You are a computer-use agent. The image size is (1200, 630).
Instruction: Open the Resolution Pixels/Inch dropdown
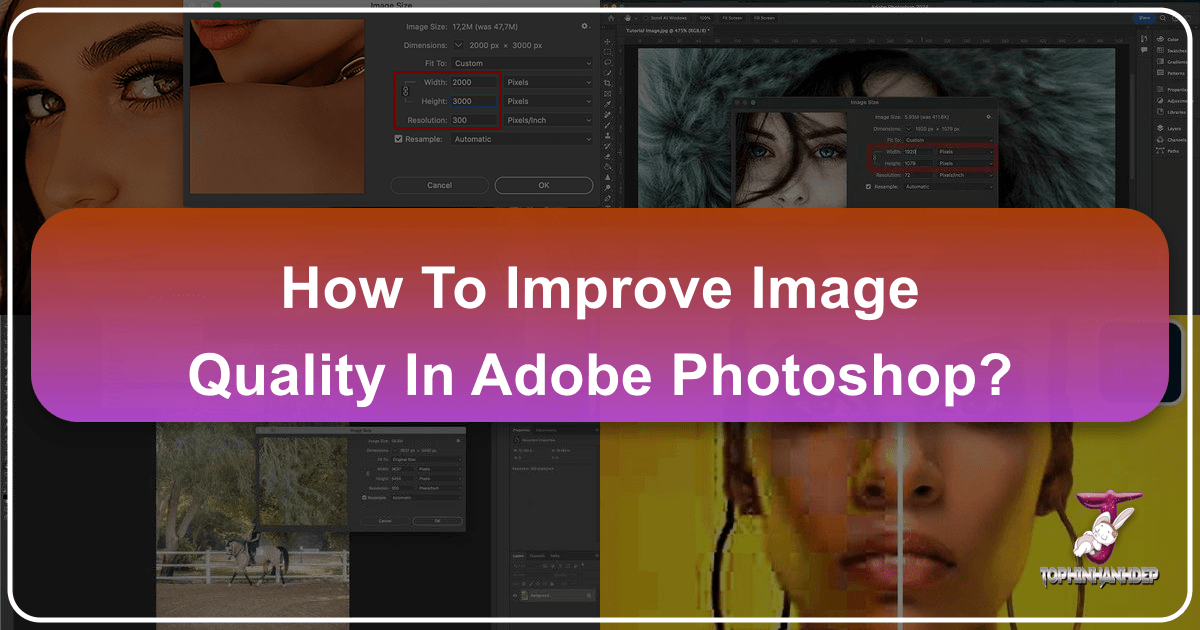[548, 120]
